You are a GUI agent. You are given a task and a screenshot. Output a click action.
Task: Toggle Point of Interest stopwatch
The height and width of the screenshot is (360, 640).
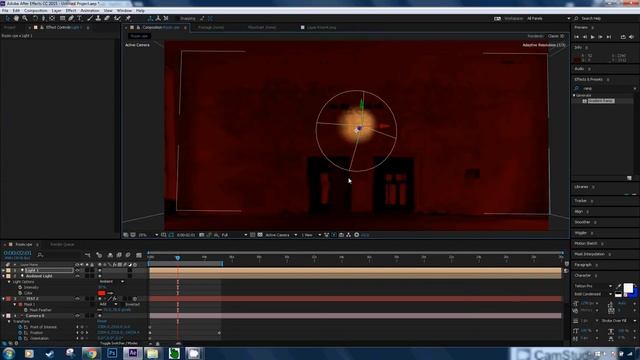pos(20,327)
